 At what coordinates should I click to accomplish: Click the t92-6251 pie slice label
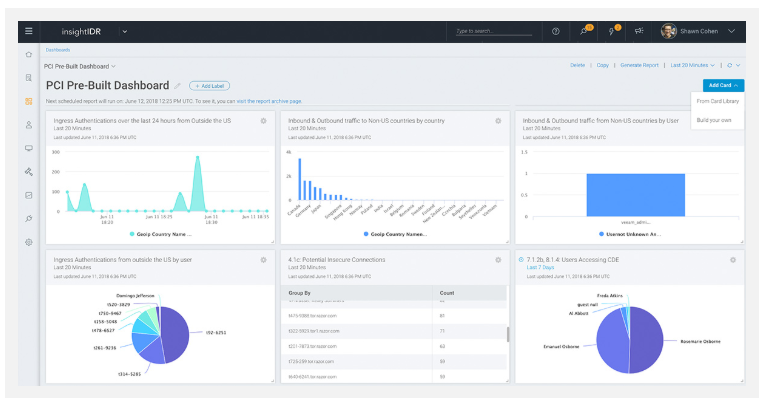point(216,333)
